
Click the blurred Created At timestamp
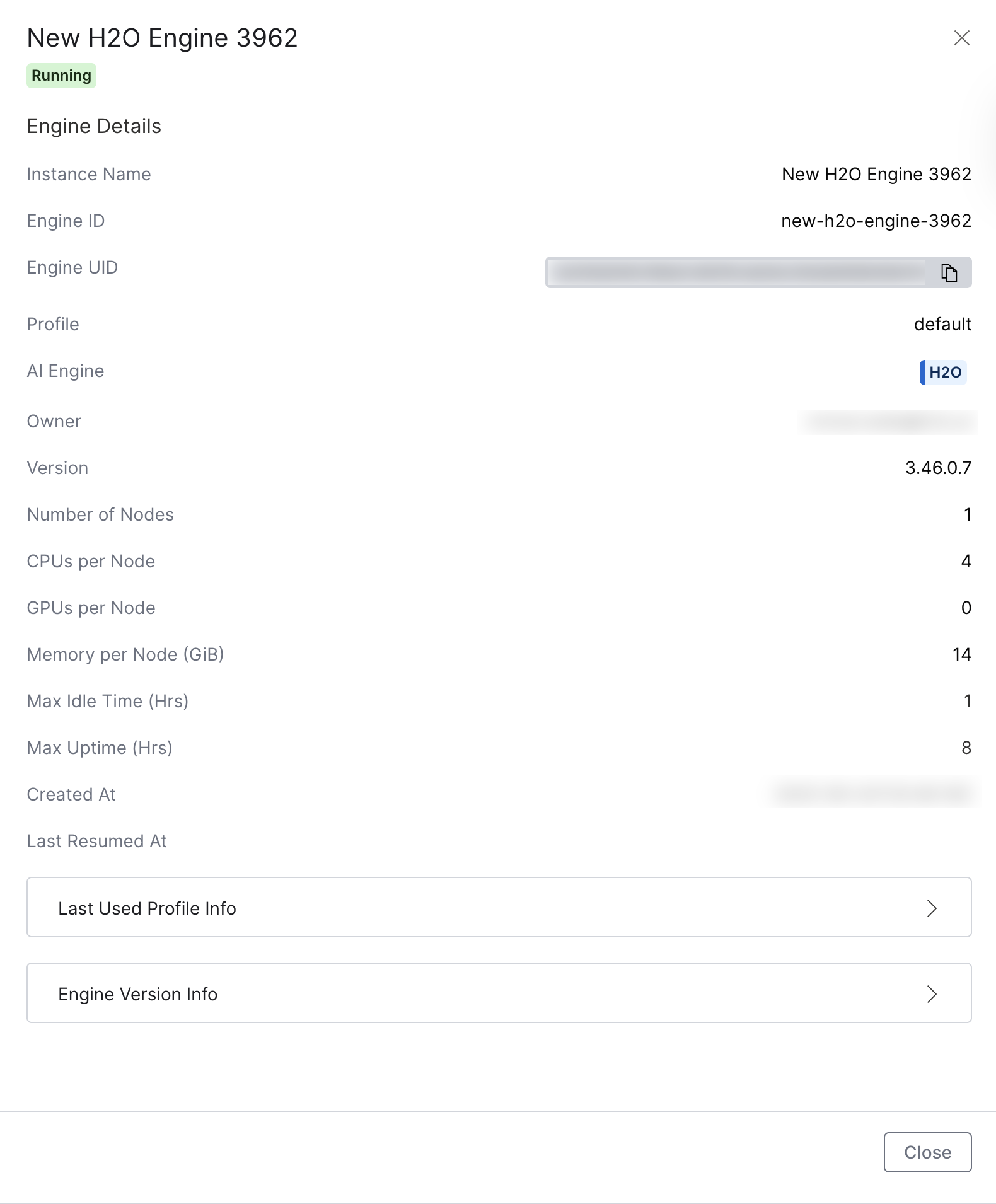(873, 793)
